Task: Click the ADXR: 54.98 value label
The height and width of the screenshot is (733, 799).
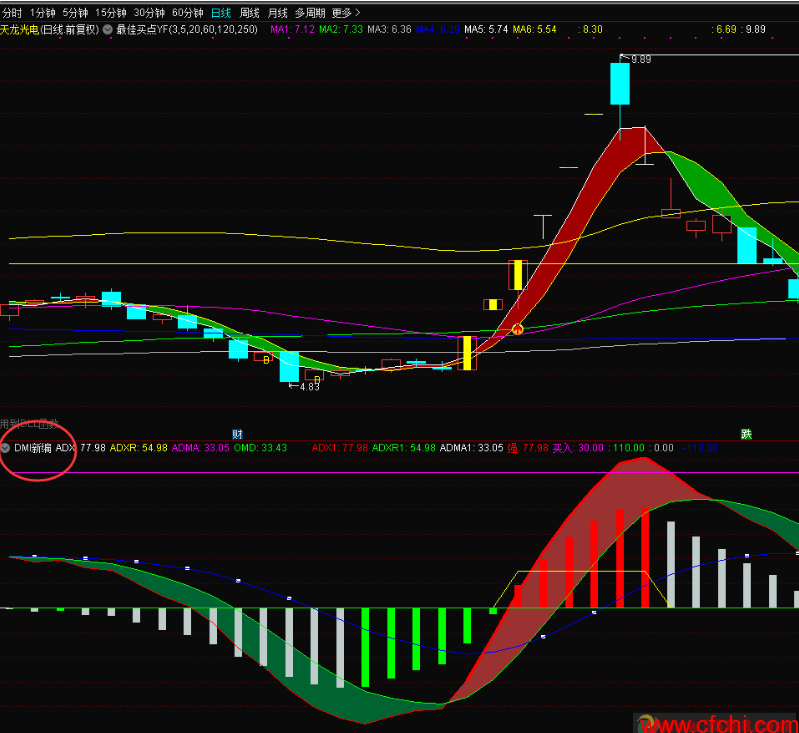Action: pyautogui.click(x=139, y=448)
